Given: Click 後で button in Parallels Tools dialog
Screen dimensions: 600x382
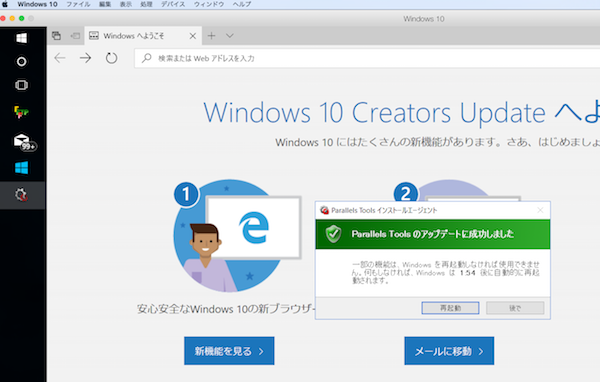Looking at the screenshot, I should [x=515, y=308].
